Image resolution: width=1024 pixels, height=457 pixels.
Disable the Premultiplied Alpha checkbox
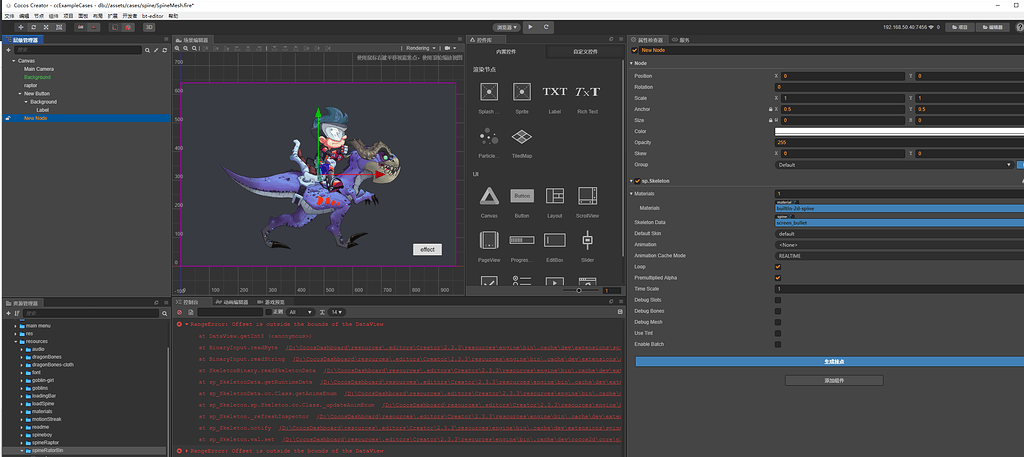pos(778,278)
